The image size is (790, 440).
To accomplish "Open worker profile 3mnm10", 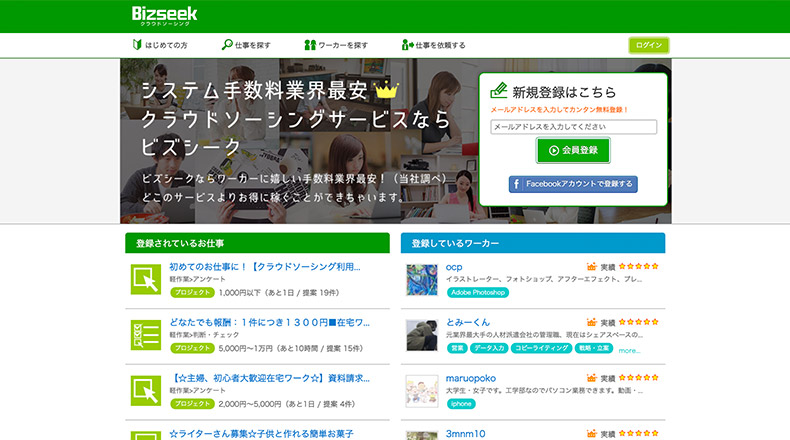I will pos(465,433).
